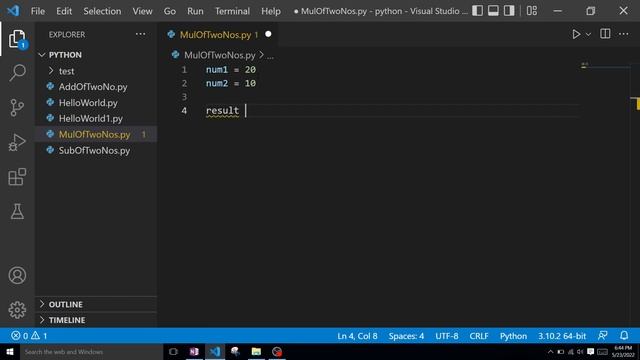
Task: Open notifications bell
Action: click(x=624, y=336)
